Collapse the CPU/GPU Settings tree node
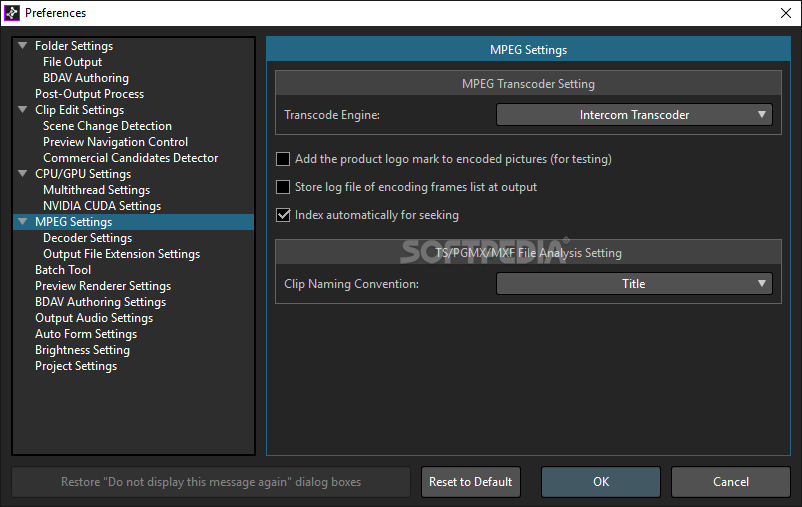Screen dimensions: 802x507 [x=23, y=173]
